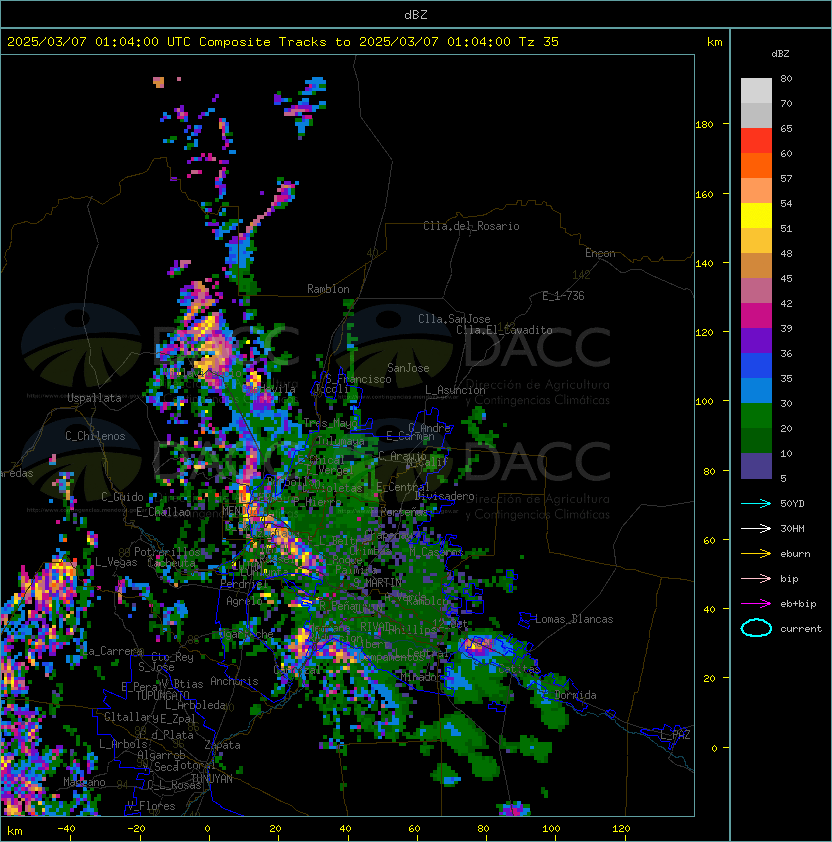Click the cyan 50YD track arrow in legend
The image size is (832, 842).
(756, 504)
